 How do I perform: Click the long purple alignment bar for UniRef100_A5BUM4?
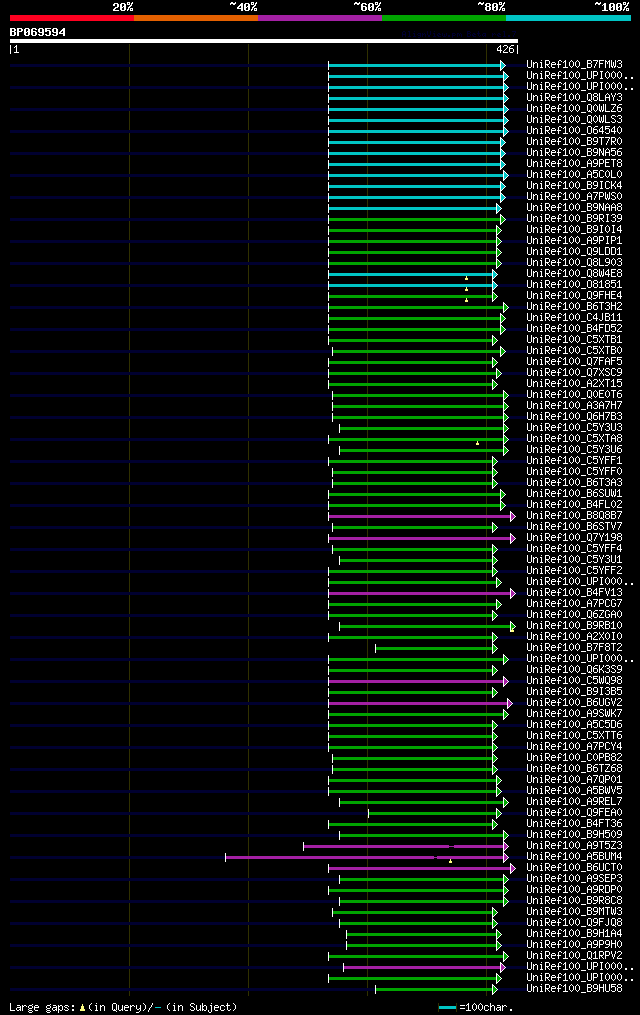[366, 858]
